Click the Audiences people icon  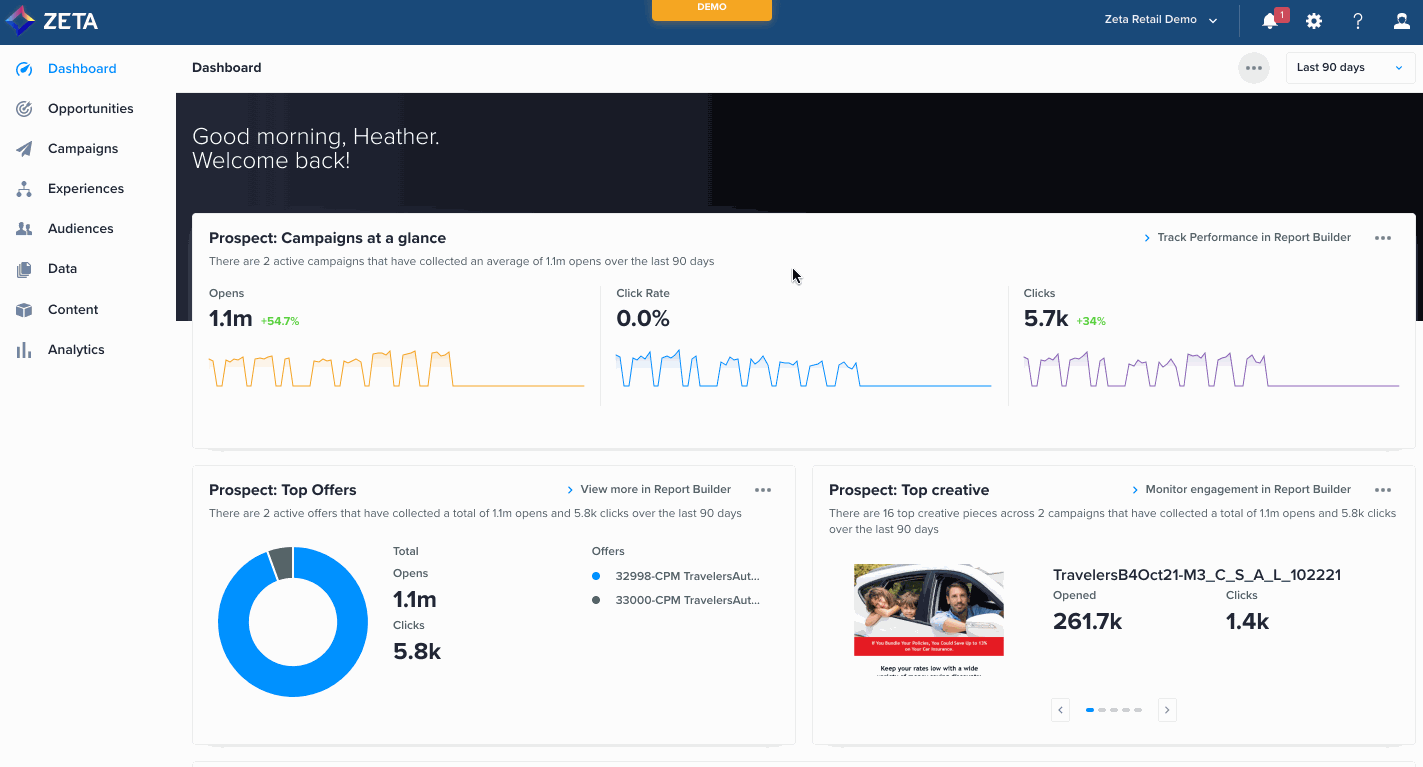[x=24, y=229]
